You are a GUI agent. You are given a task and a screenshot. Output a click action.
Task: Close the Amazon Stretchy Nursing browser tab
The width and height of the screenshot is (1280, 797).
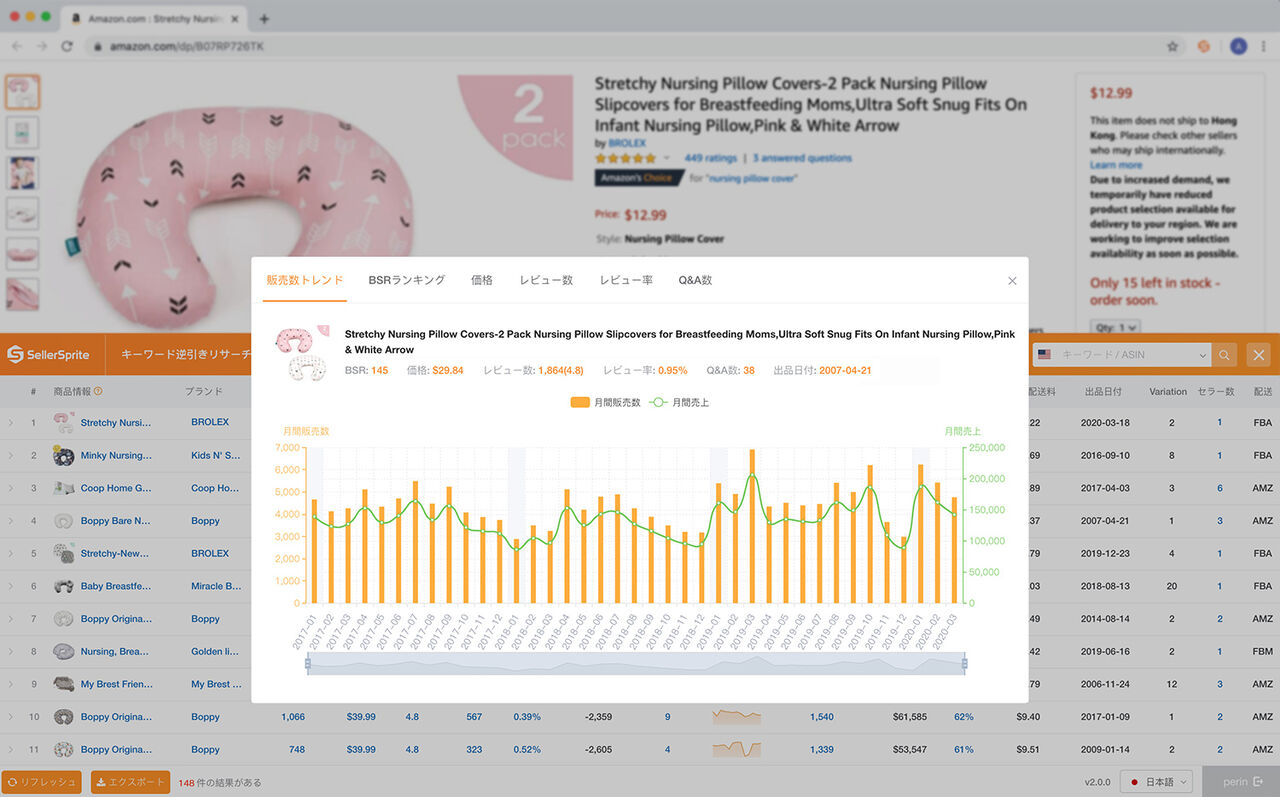tap(237, 18)
